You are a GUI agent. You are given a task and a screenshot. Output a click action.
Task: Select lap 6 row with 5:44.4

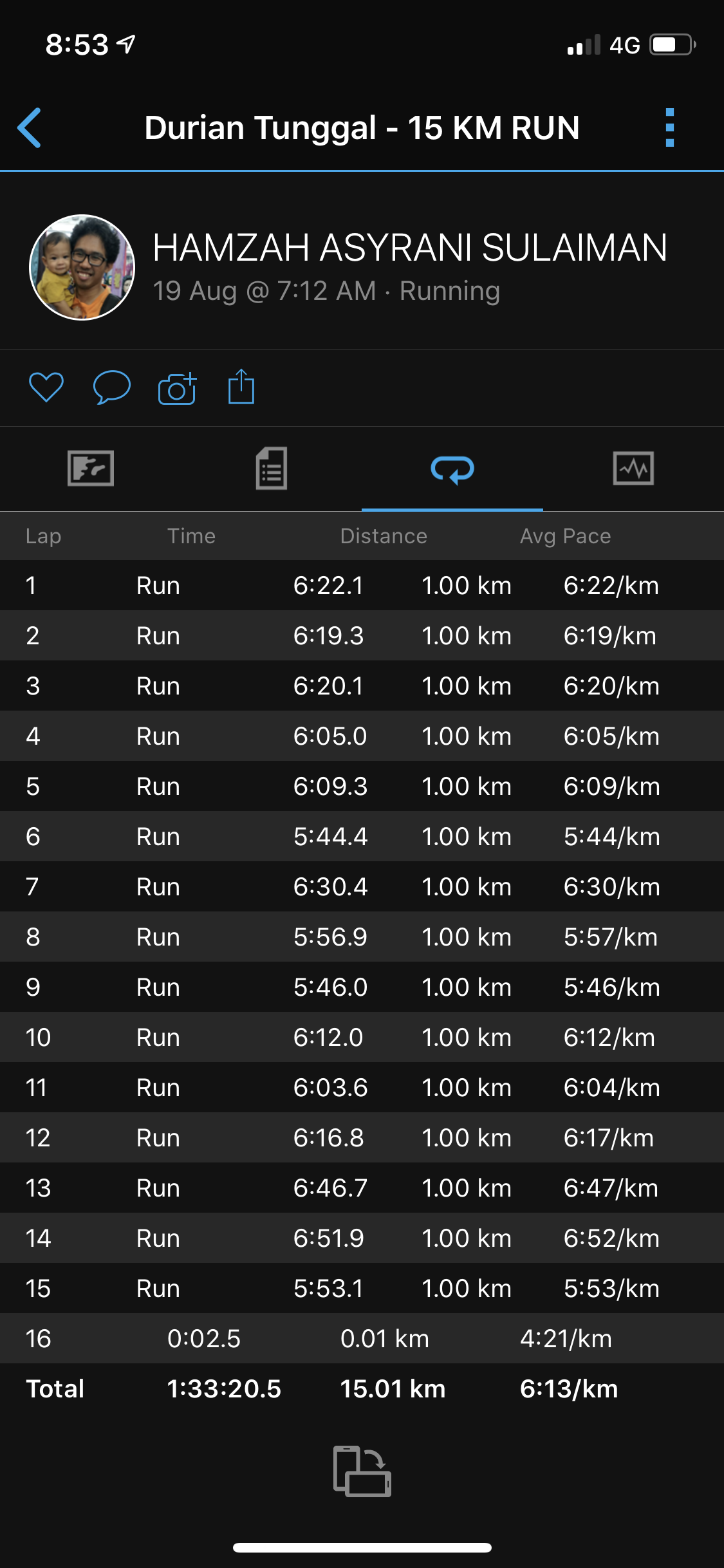[362, 836]
